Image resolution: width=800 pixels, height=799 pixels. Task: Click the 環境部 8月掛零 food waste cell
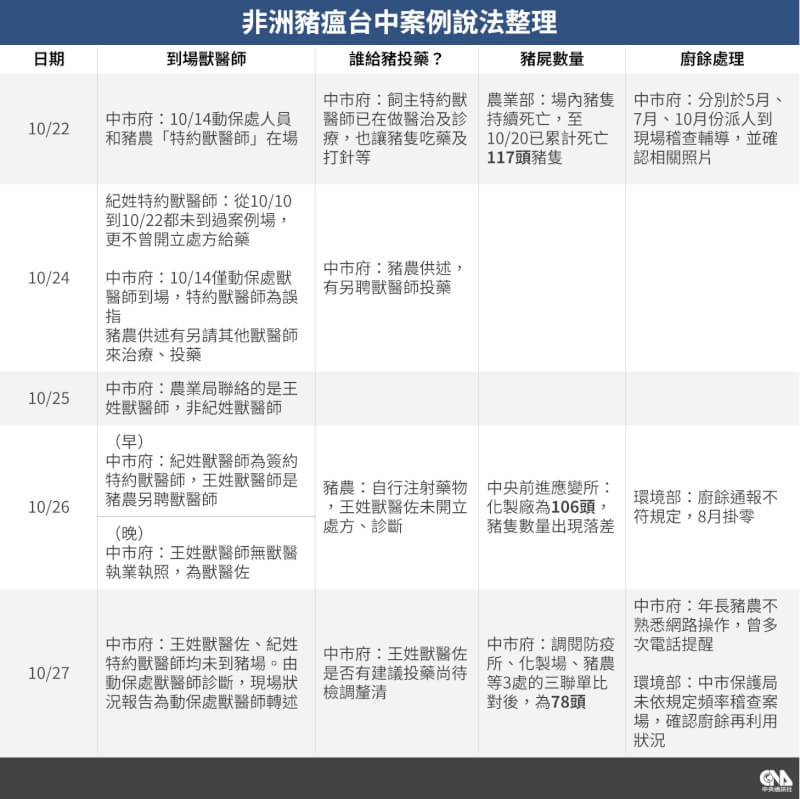[710, 507]
